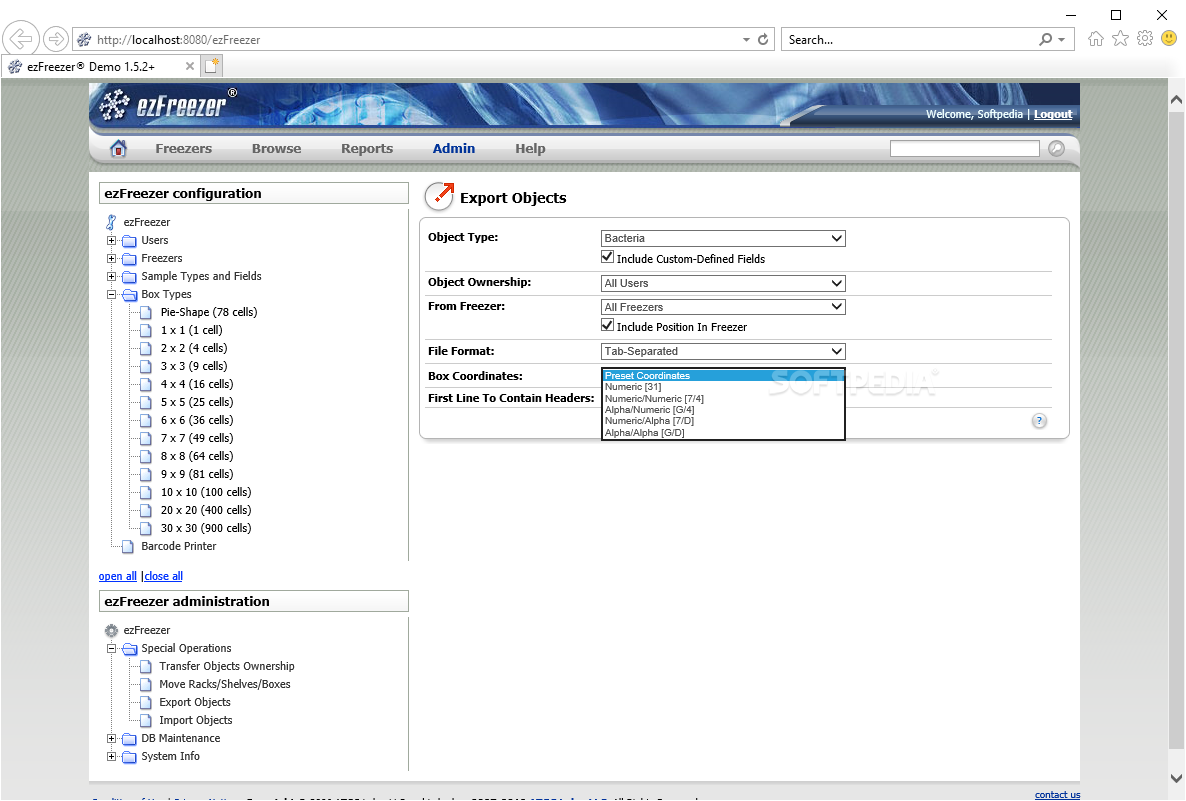1186x801 pixels.
Task: Click the help question mark icon
Action: point(1039,421)
